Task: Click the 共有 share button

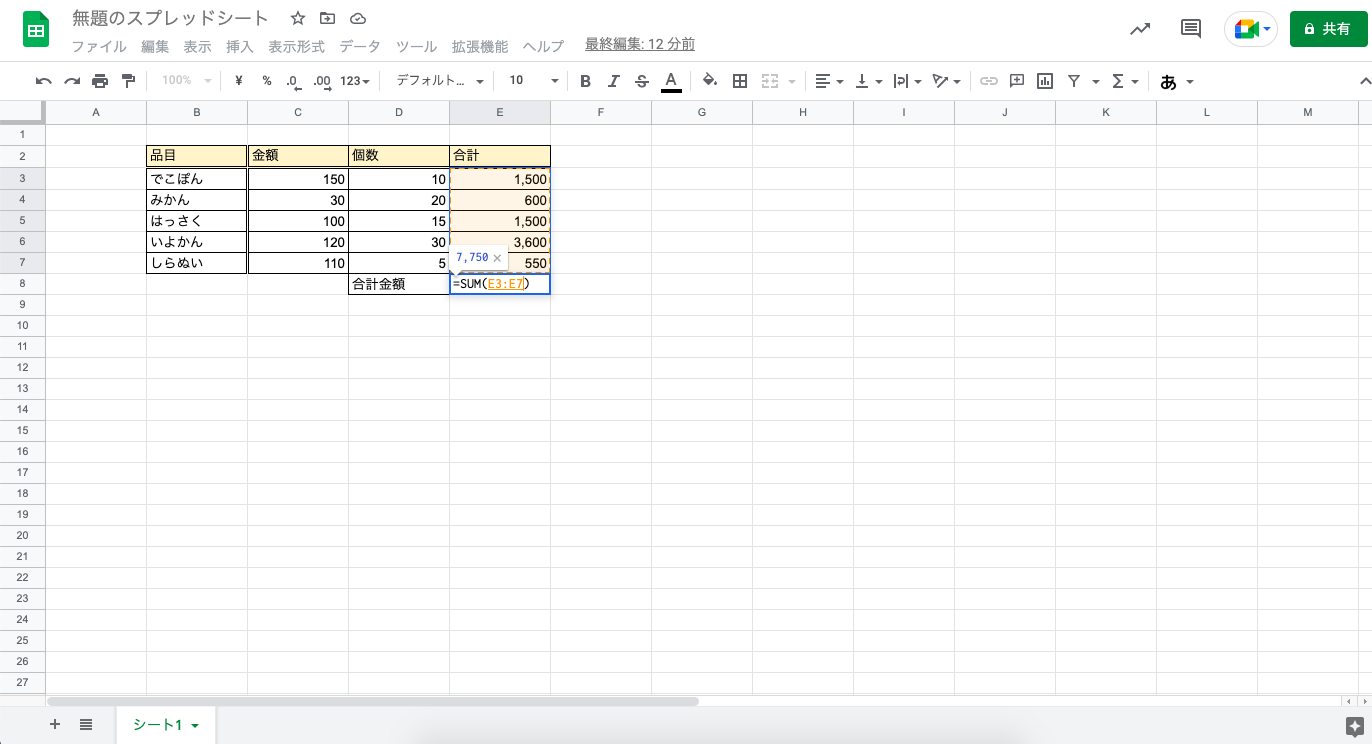Action: coord(1329,29)
